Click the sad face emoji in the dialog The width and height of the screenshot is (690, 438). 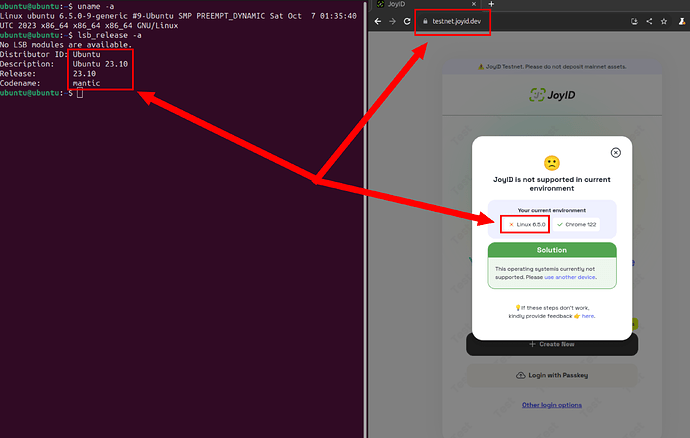[552, 163]
